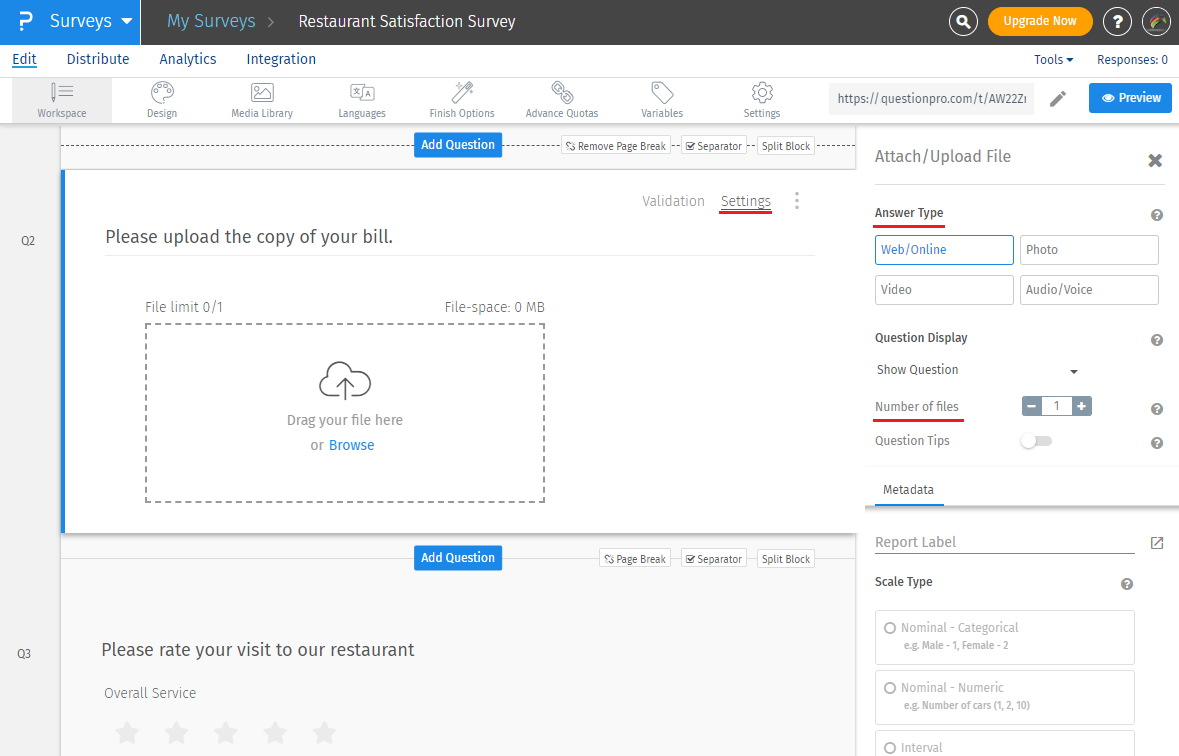Increase number of files with plus
Image resolution: width=1179 pixels, height=756 pixels.
click(x=1082, y=406)
